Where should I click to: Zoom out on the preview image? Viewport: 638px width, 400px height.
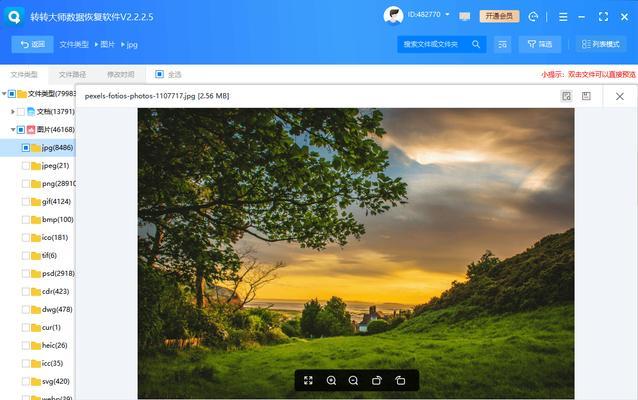[353, 380]
